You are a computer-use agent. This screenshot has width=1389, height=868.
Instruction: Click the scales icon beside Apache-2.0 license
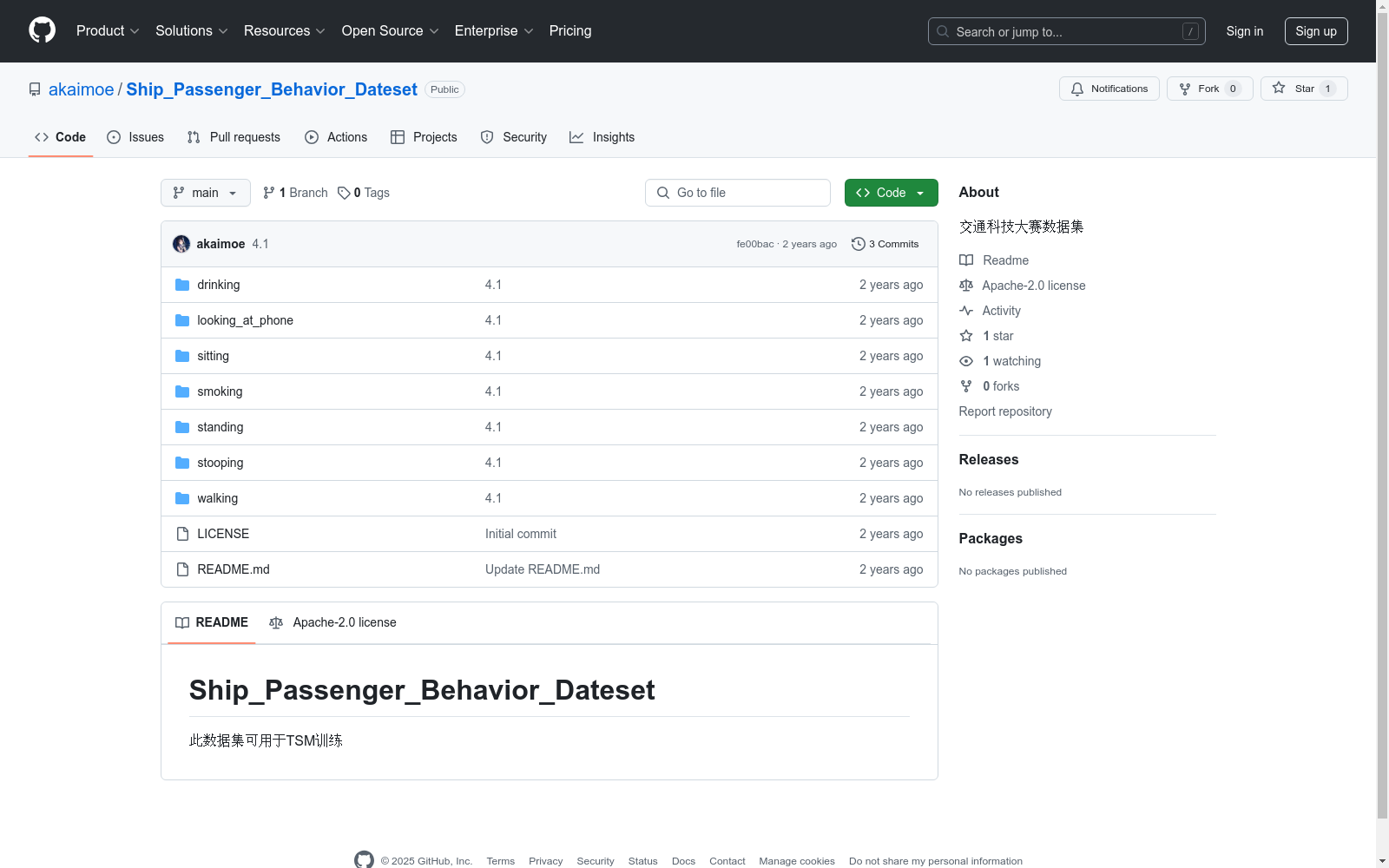tap(966, 286)
